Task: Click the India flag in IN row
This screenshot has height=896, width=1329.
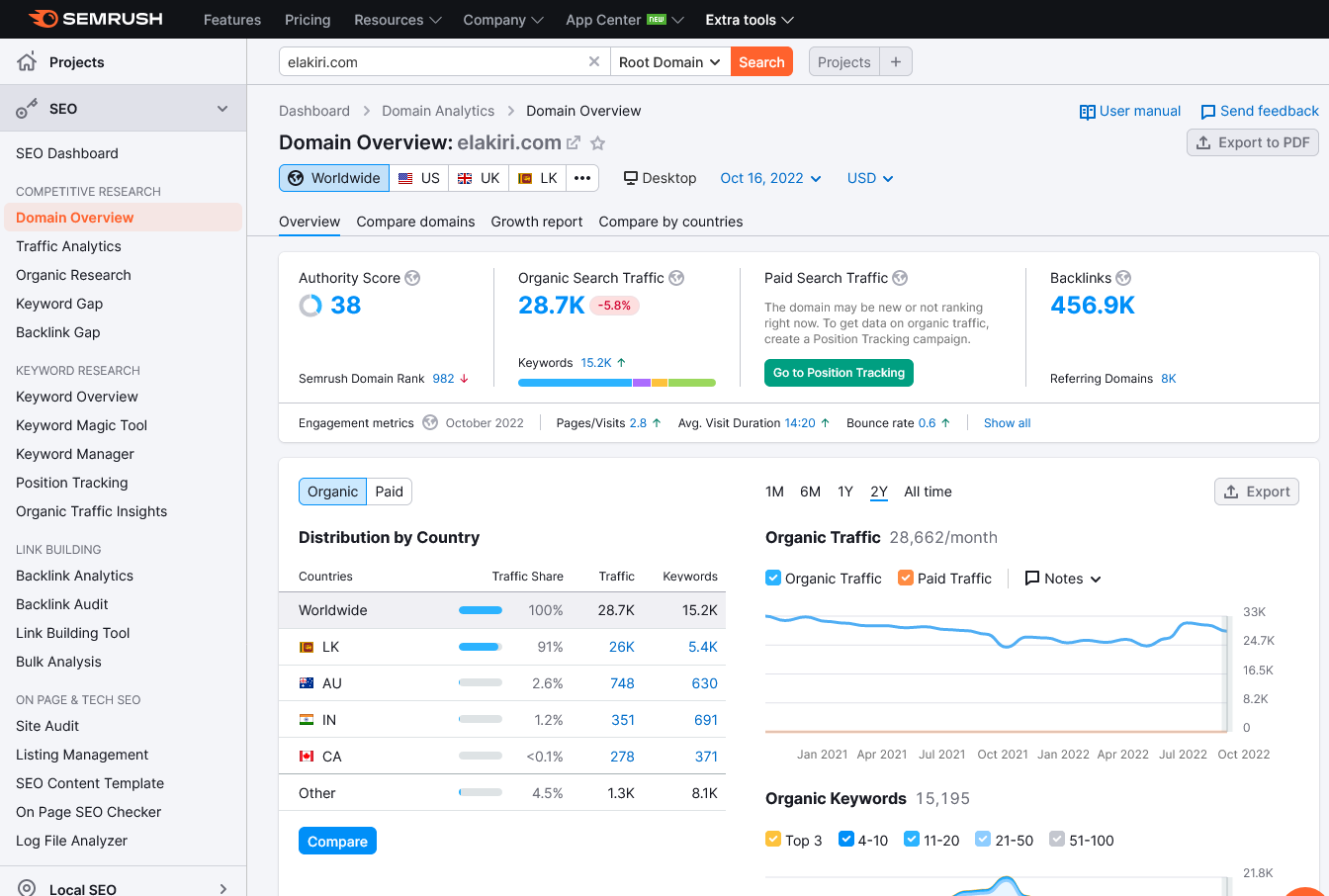Action: tap(307, 720)
